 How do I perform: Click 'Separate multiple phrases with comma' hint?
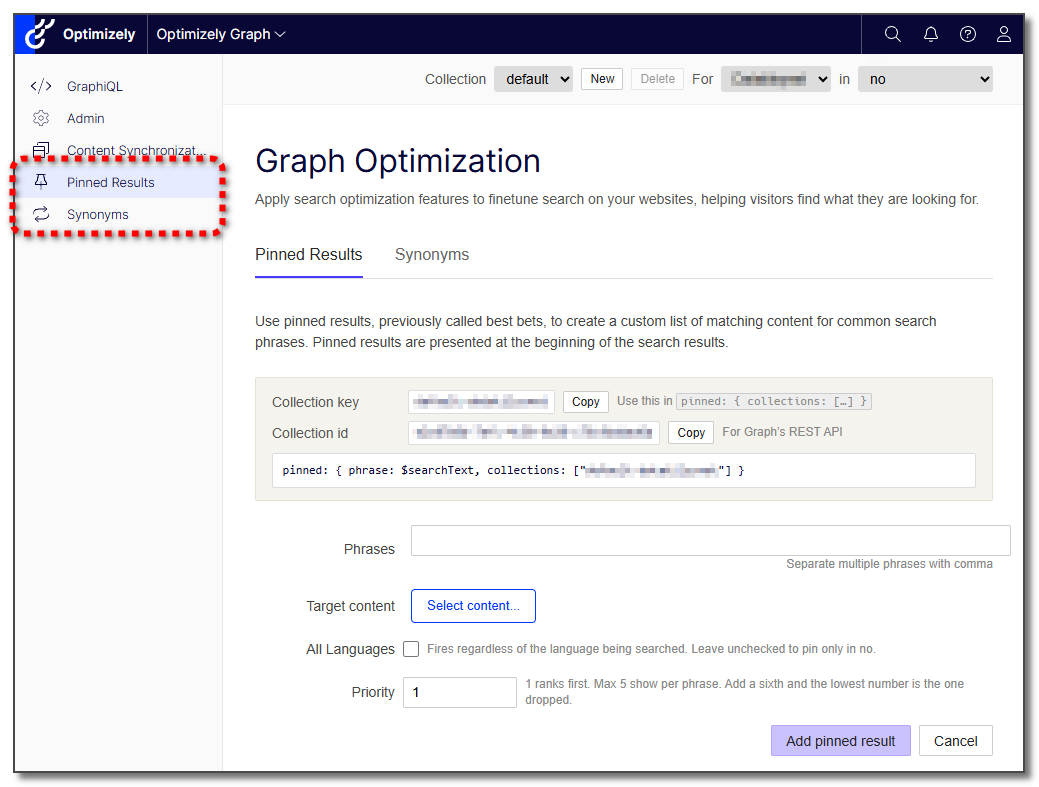coord(889,564)
